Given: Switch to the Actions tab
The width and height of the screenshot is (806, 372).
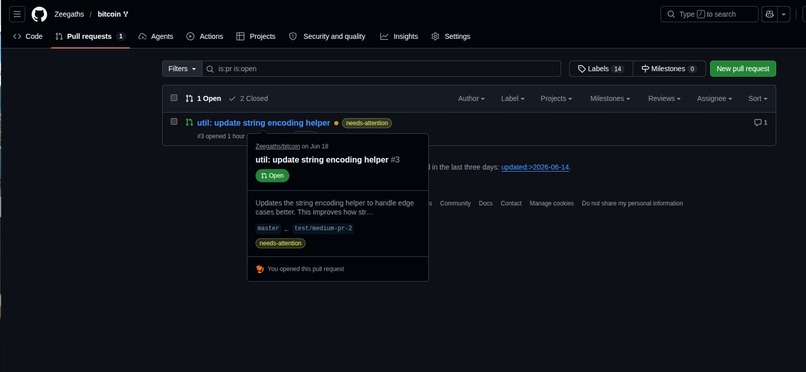Looking at the screenshot, I should click(x=205, y=36).
